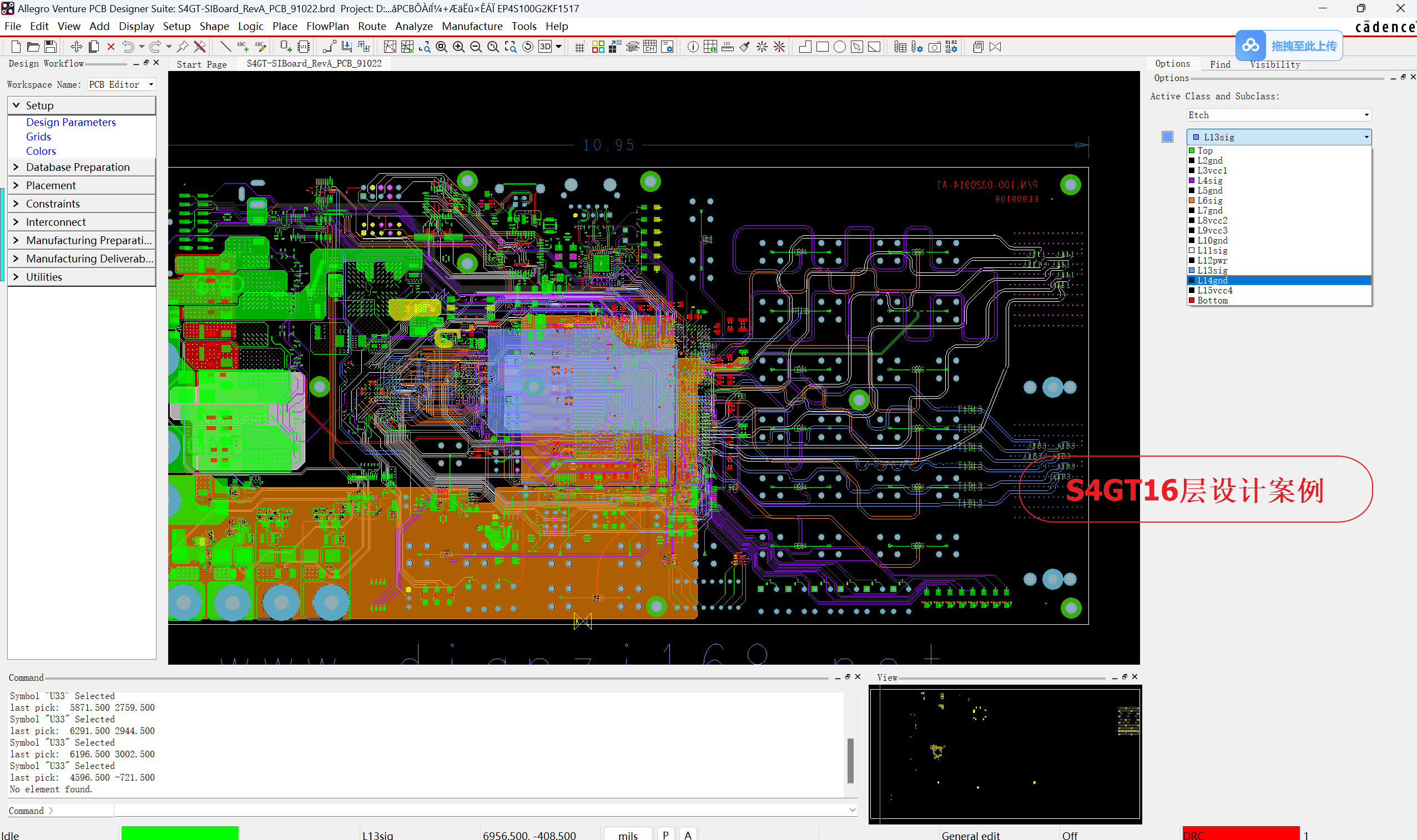The width and height of the screenshot is (1417, 840).
Task: Click the Zoom Out magnifier
Action: [x=476, y=47]
